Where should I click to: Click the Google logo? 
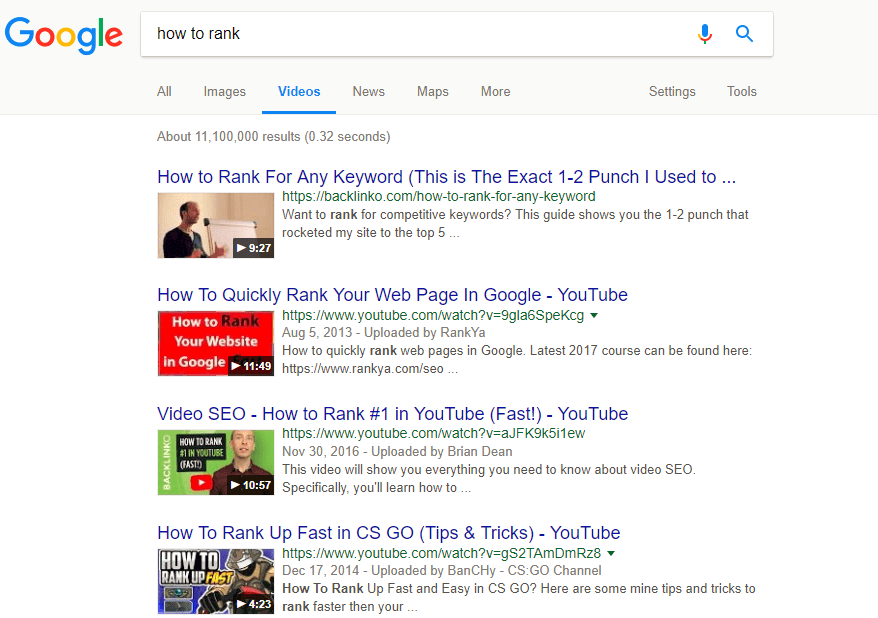pyautogui.click(x=64, y=35)
